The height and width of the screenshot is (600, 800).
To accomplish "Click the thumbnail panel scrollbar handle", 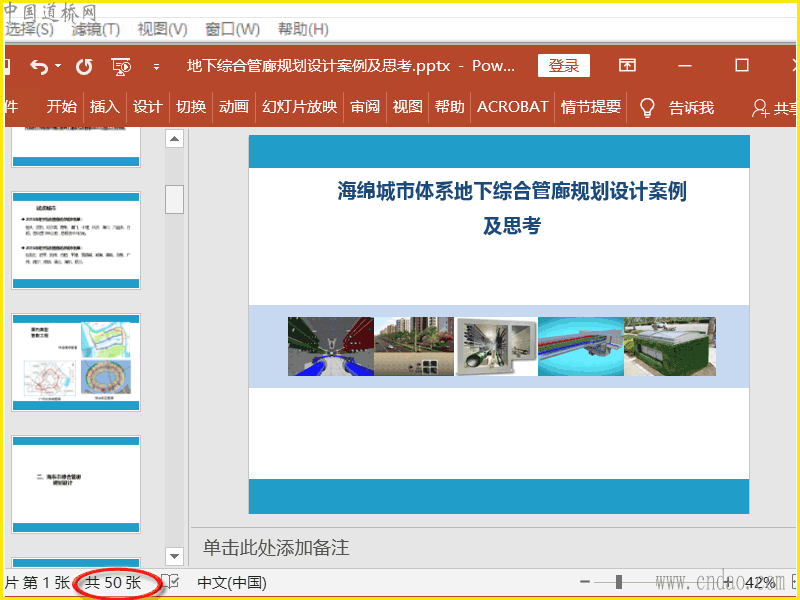I will (x=174, y=199).
